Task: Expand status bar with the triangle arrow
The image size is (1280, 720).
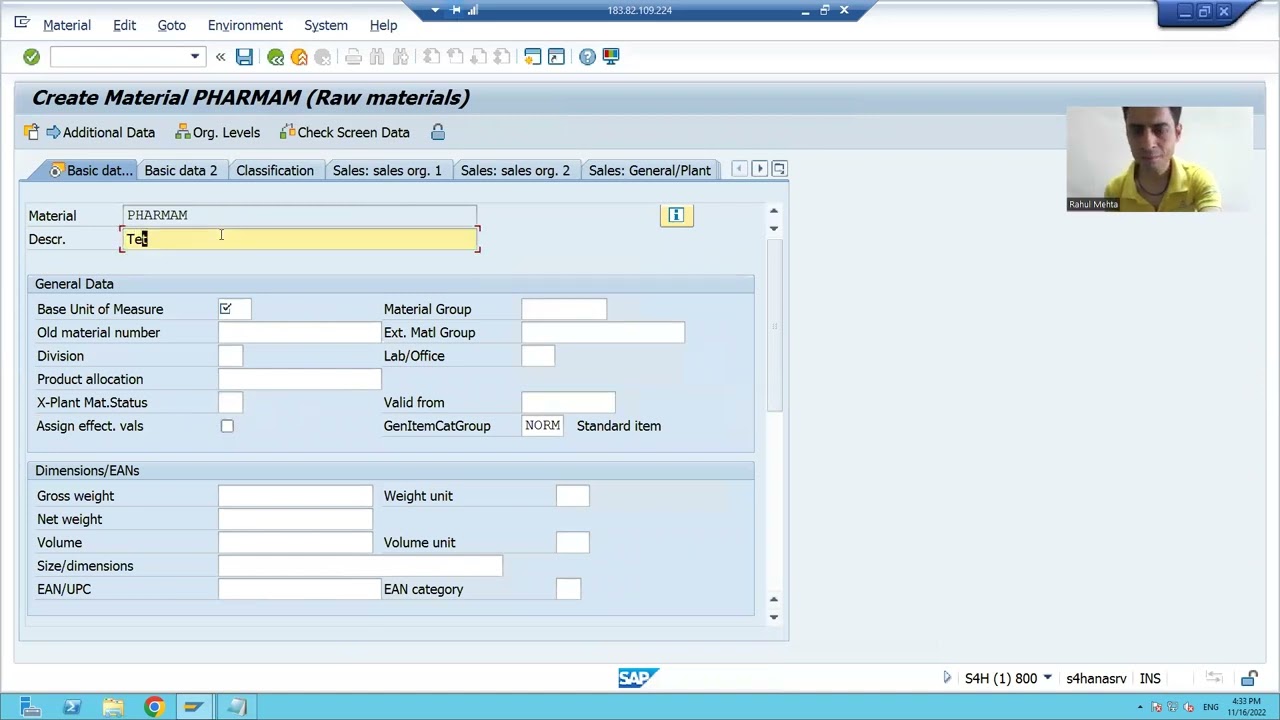Action: click(x=946, y=678)
